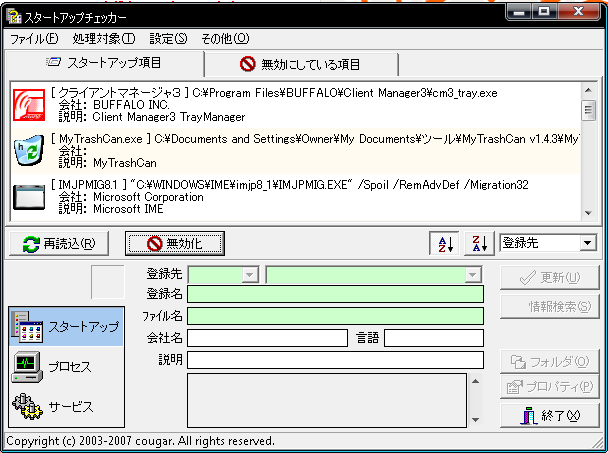Click the プロパティ(P) button
The image size is (608, 453).
tap(550, 386)
